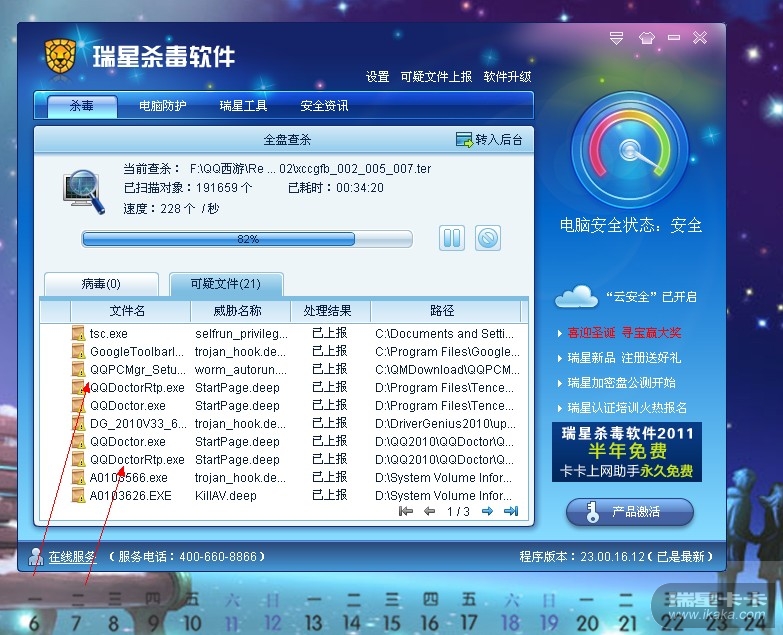Screen dimensions: 783x635
Task: Open 喜迎圣诞 寻宝赢大奖 news link
Action: tap(624, 332)
